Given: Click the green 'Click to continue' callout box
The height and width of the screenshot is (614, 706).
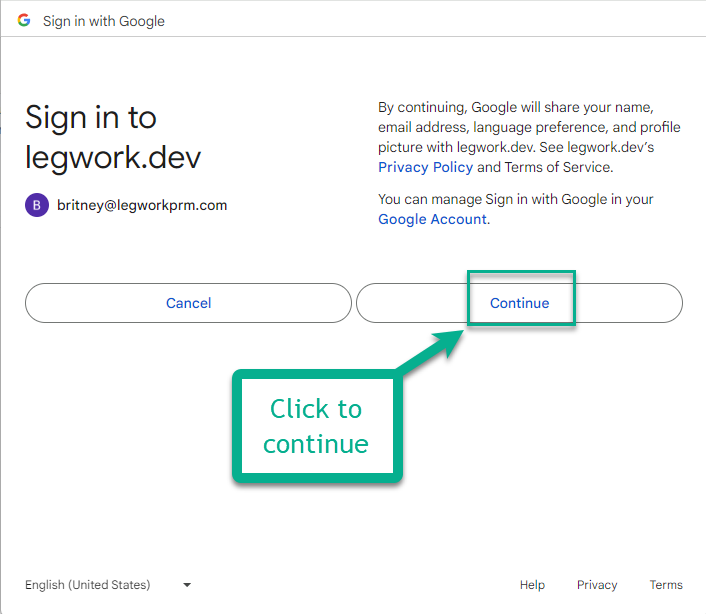Looking at the screenshot, I should pyautogui.click(x=316, y=426).
